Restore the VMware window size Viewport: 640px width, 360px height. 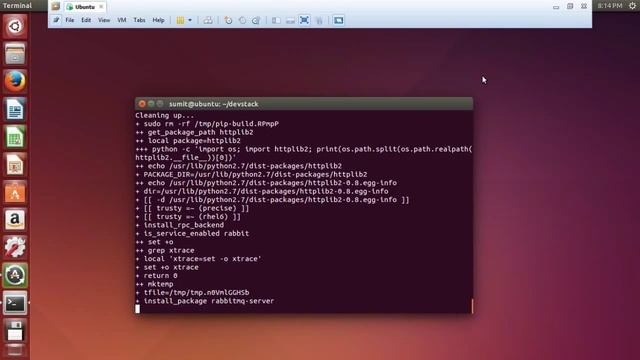(570, 7)
